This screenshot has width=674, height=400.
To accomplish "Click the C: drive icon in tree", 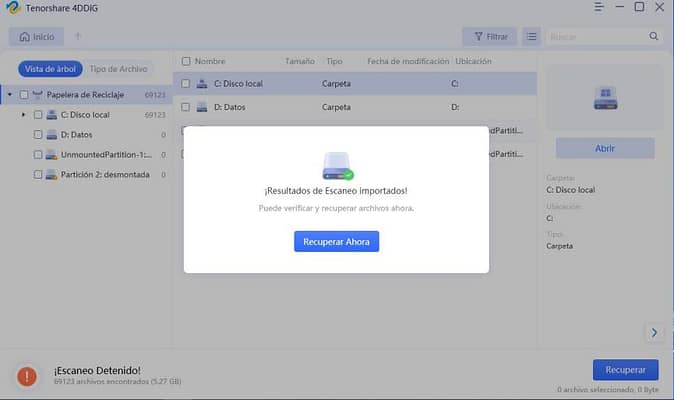I will coord(52,115).
